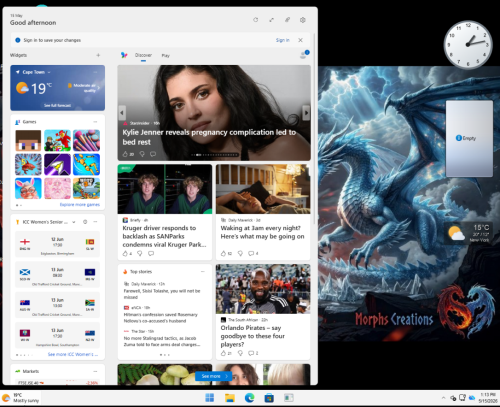Open the profile notifications icon

point(304,55)
